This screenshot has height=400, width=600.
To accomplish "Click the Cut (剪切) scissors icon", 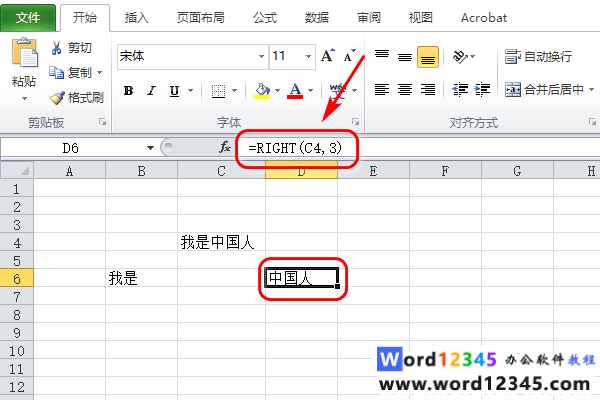I will [57, 48].
